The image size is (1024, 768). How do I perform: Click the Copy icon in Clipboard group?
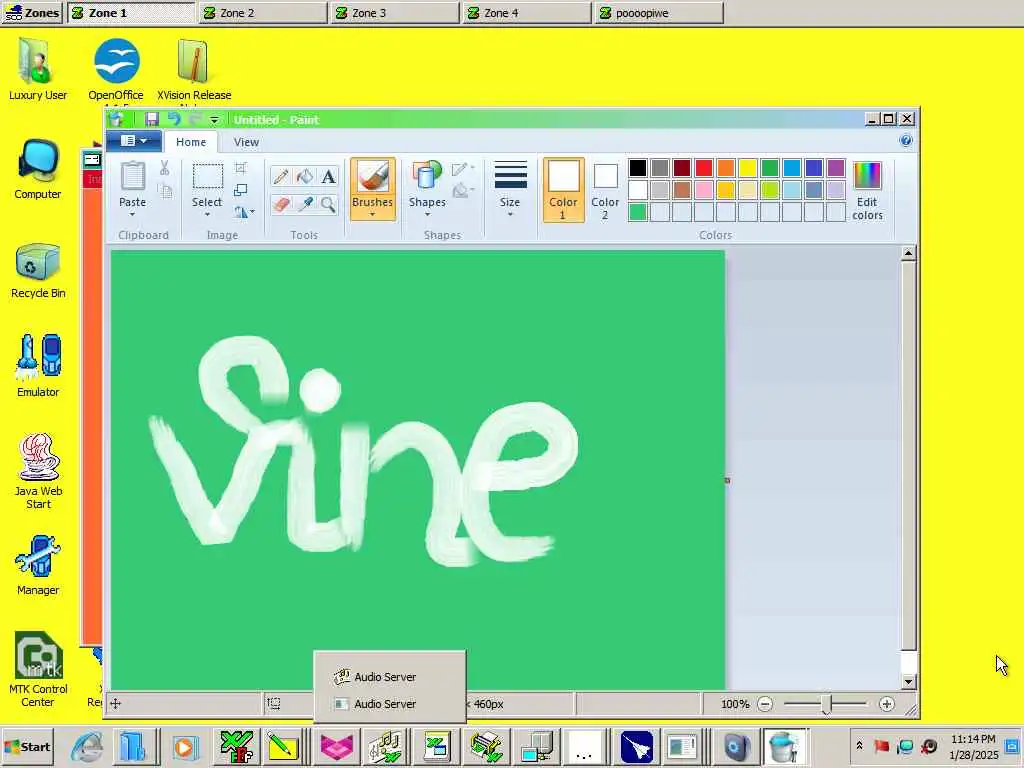[x=166, y=191]
